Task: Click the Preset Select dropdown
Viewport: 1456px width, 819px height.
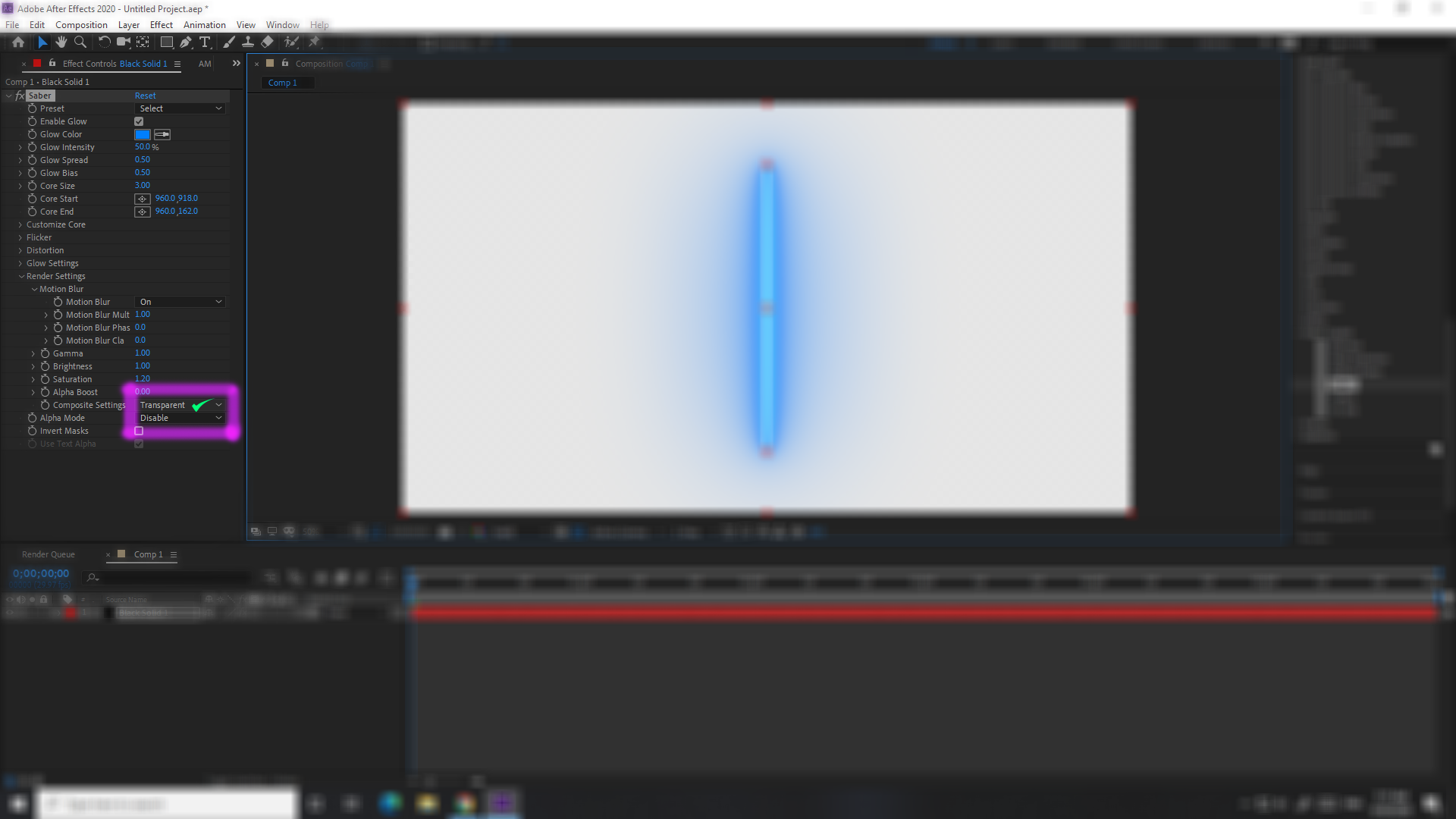Action: point(180,108)
